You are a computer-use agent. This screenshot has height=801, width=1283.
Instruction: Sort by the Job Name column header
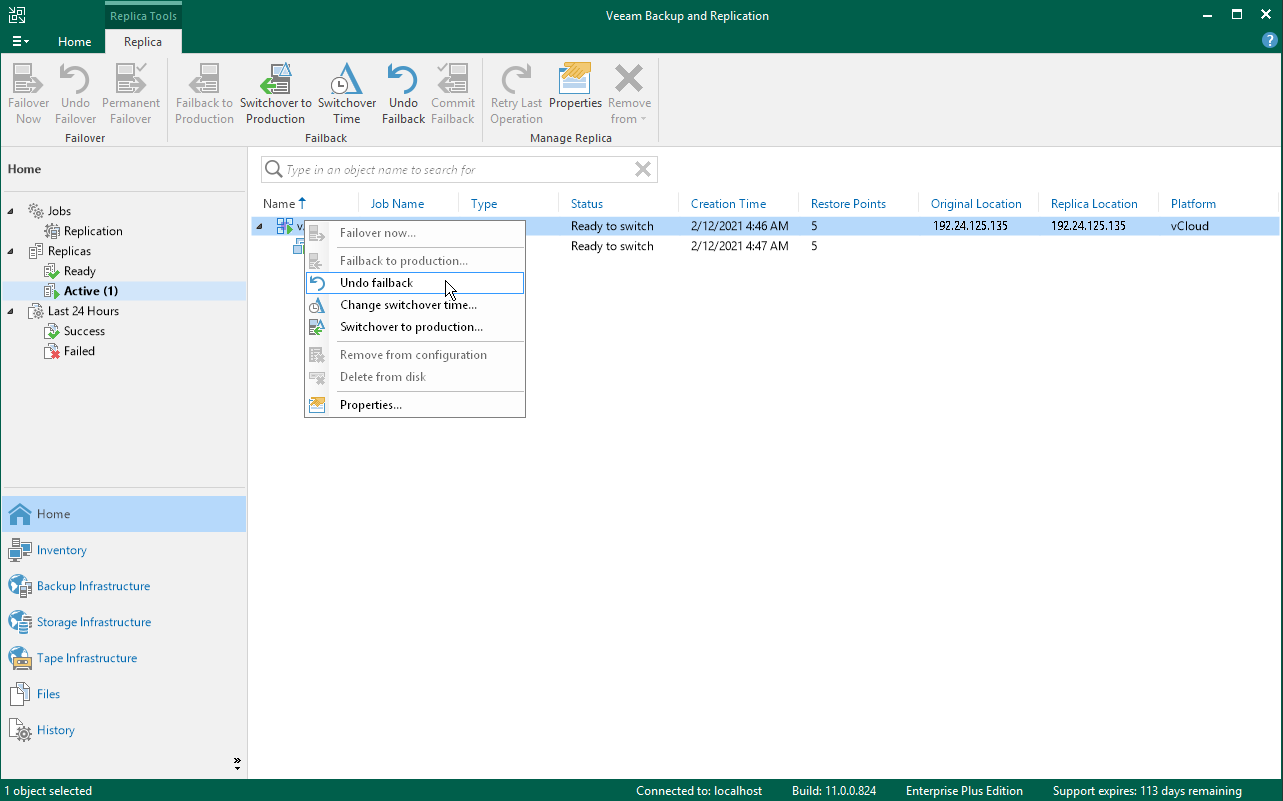(397, 204)
